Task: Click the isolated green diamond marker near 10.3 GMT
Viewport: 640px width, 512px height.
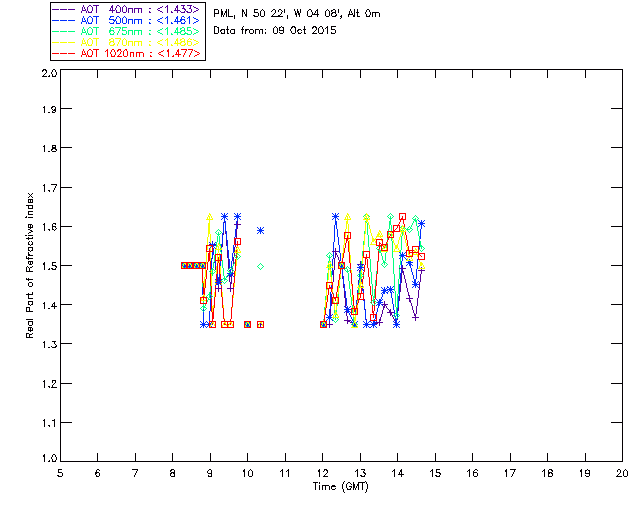Action: click(x=260, y=267)
